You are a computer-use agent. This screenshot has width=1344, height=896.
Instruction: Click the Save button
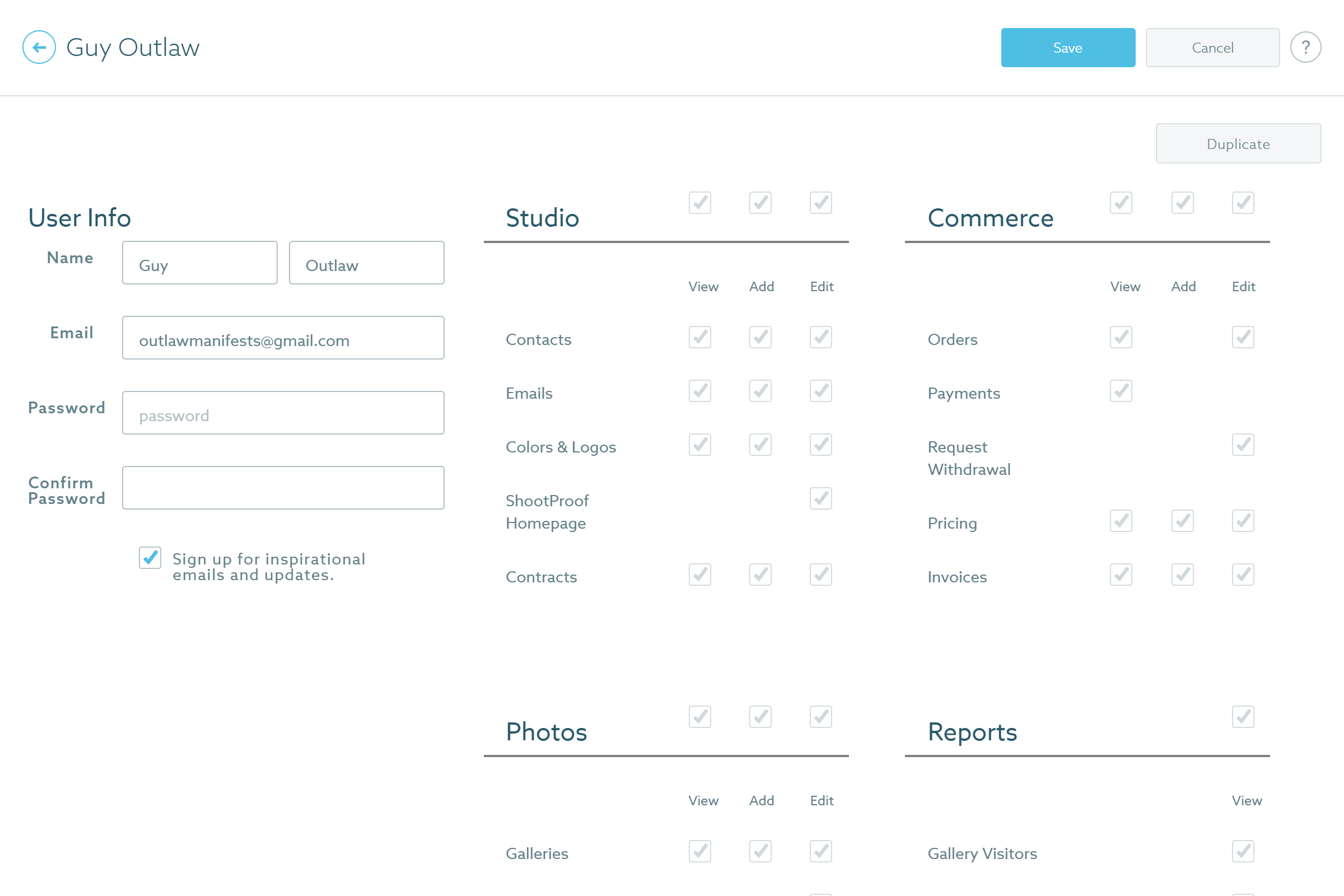(1067, 48)
